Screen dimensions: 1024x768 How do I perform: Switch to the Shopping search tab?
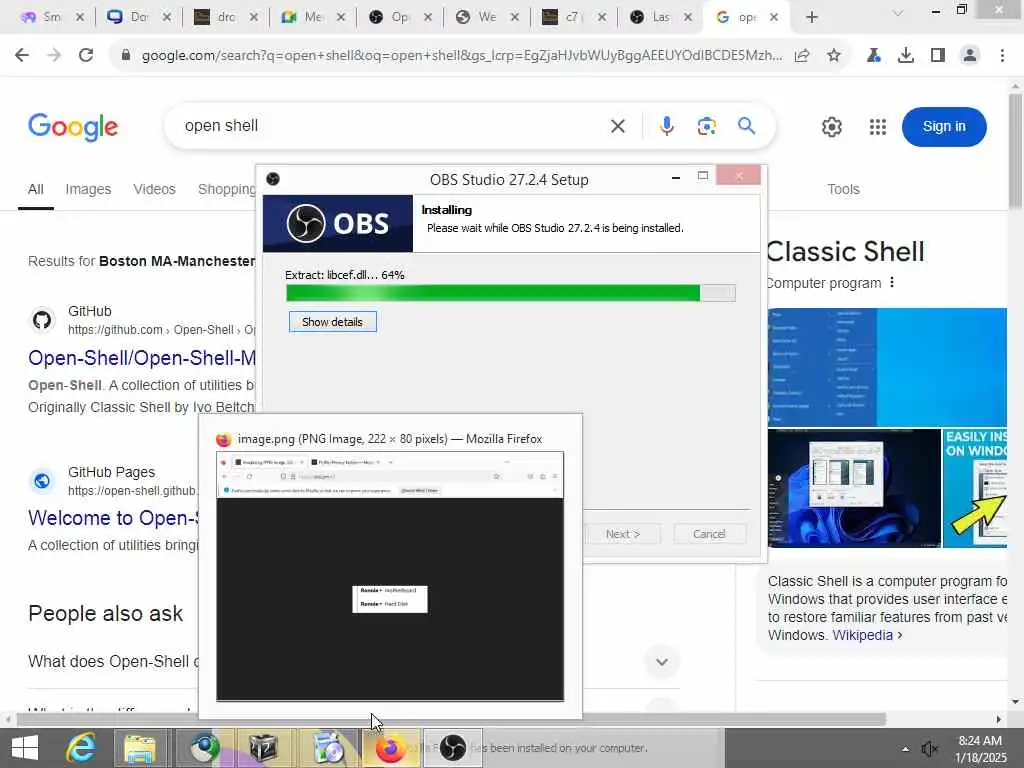pyautogui.click(x=227, y=189)
